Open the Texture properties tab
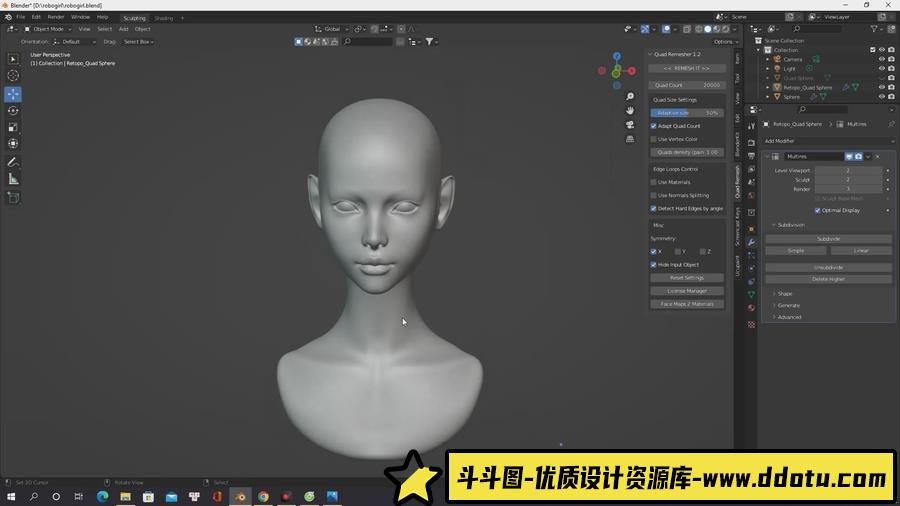 coord(751,325)
